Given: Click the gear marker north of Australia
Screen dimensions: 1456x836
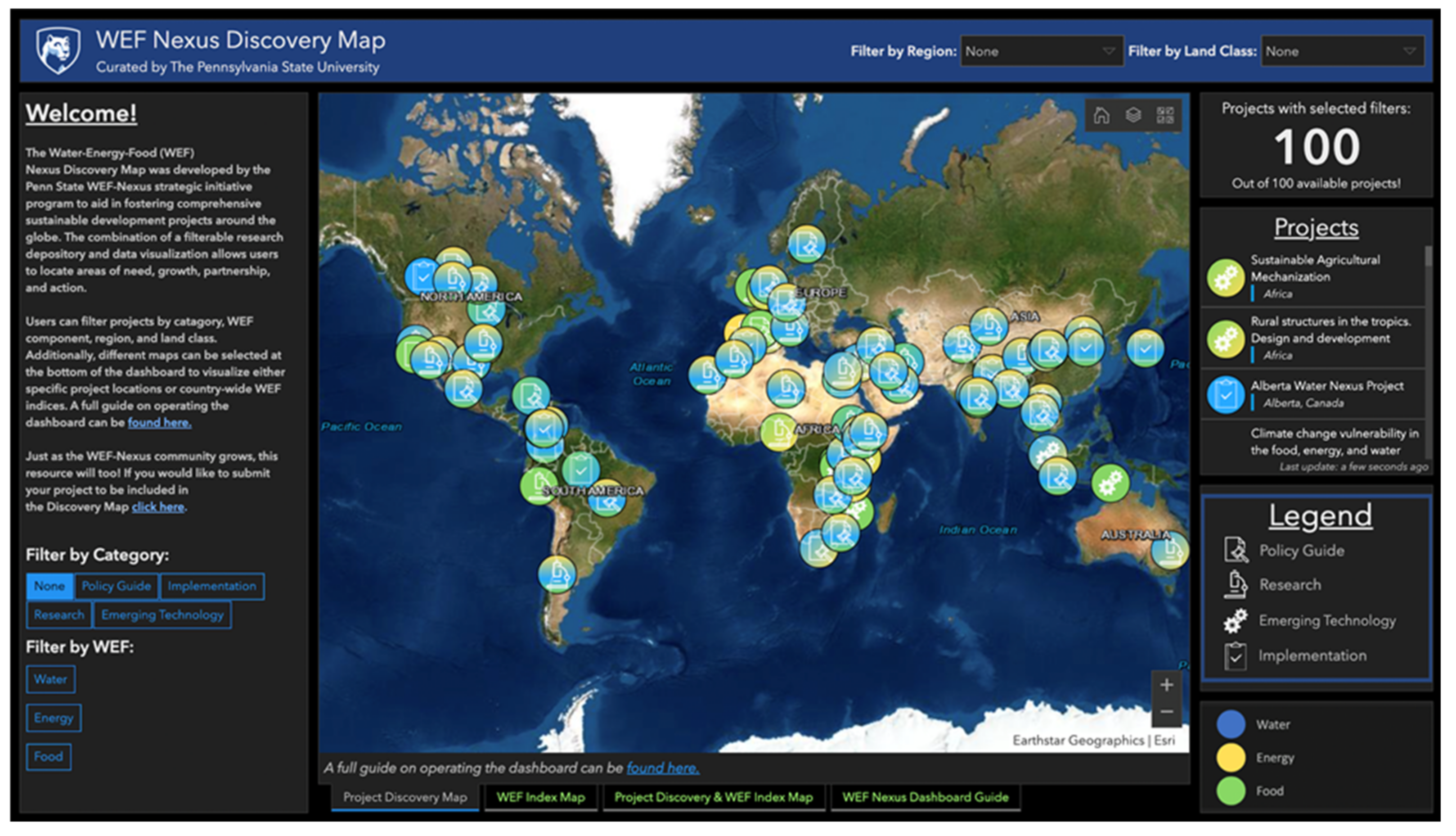Looking at the screenshot, I should pyautogui.click(x=1110, y=483).
